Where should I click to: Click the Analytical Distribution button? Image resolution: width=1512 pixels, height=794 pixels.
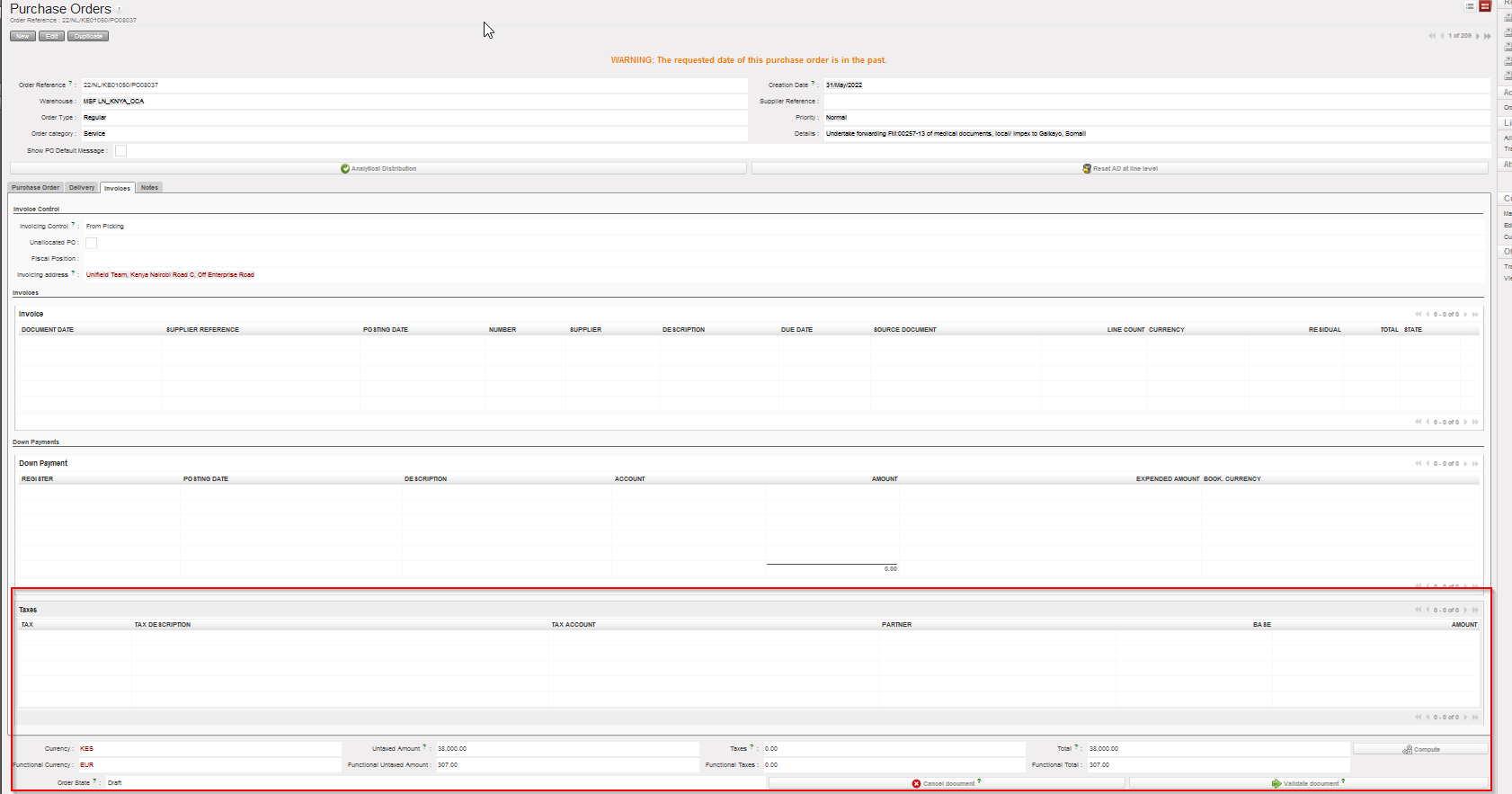coord(378,168)
